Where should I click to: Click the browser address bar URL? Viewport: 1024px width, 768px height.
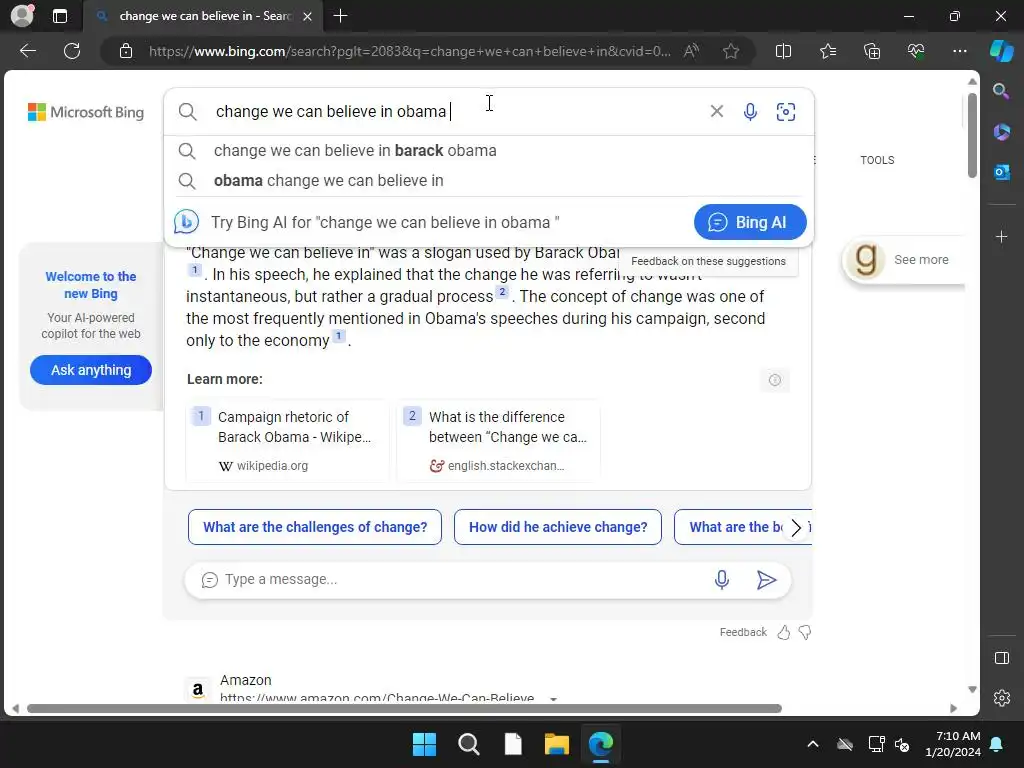pyautogui.click(x=409, y=51)
